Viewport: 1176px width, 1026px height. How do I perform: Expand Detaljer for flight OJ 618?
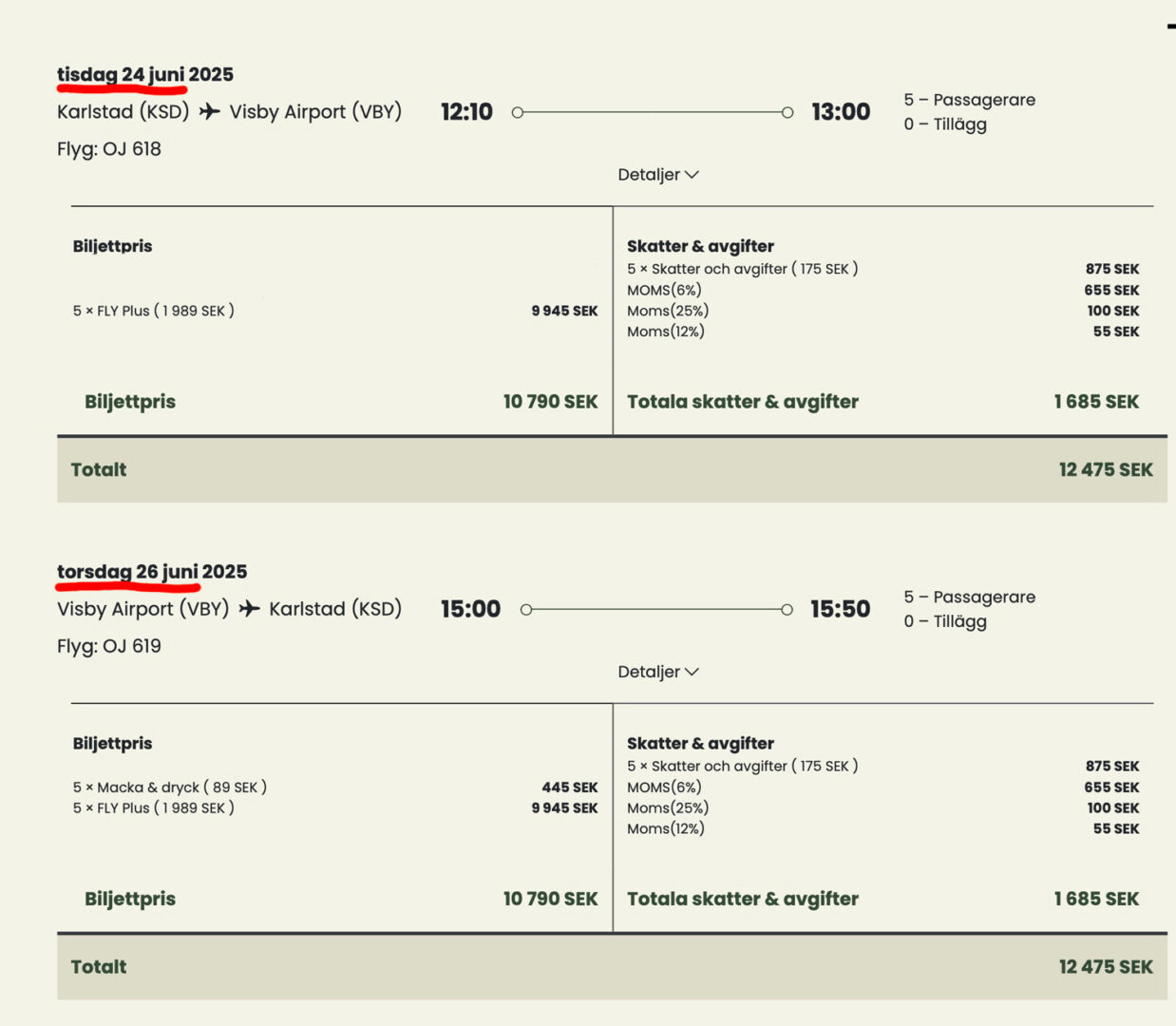pos(657,174)
